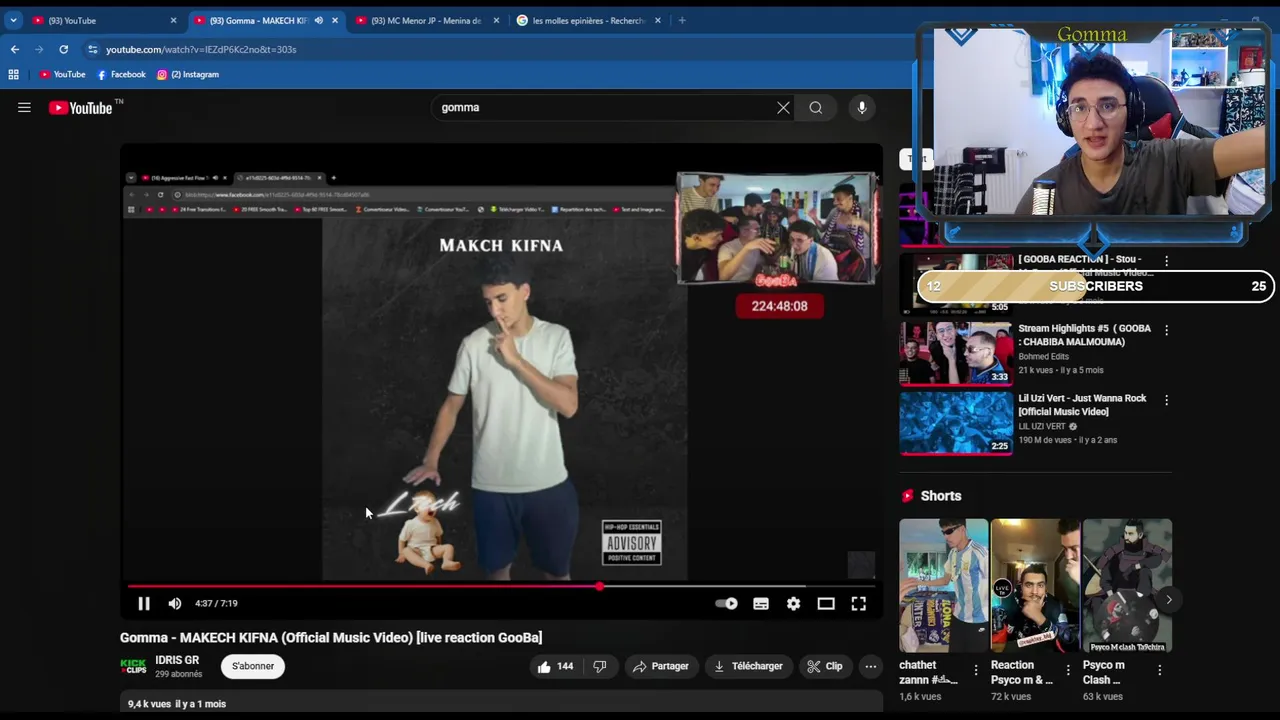Run search with magnifier button
Image resolution: width=1280 pixels, height=720 pixels.
click(816, 108)
